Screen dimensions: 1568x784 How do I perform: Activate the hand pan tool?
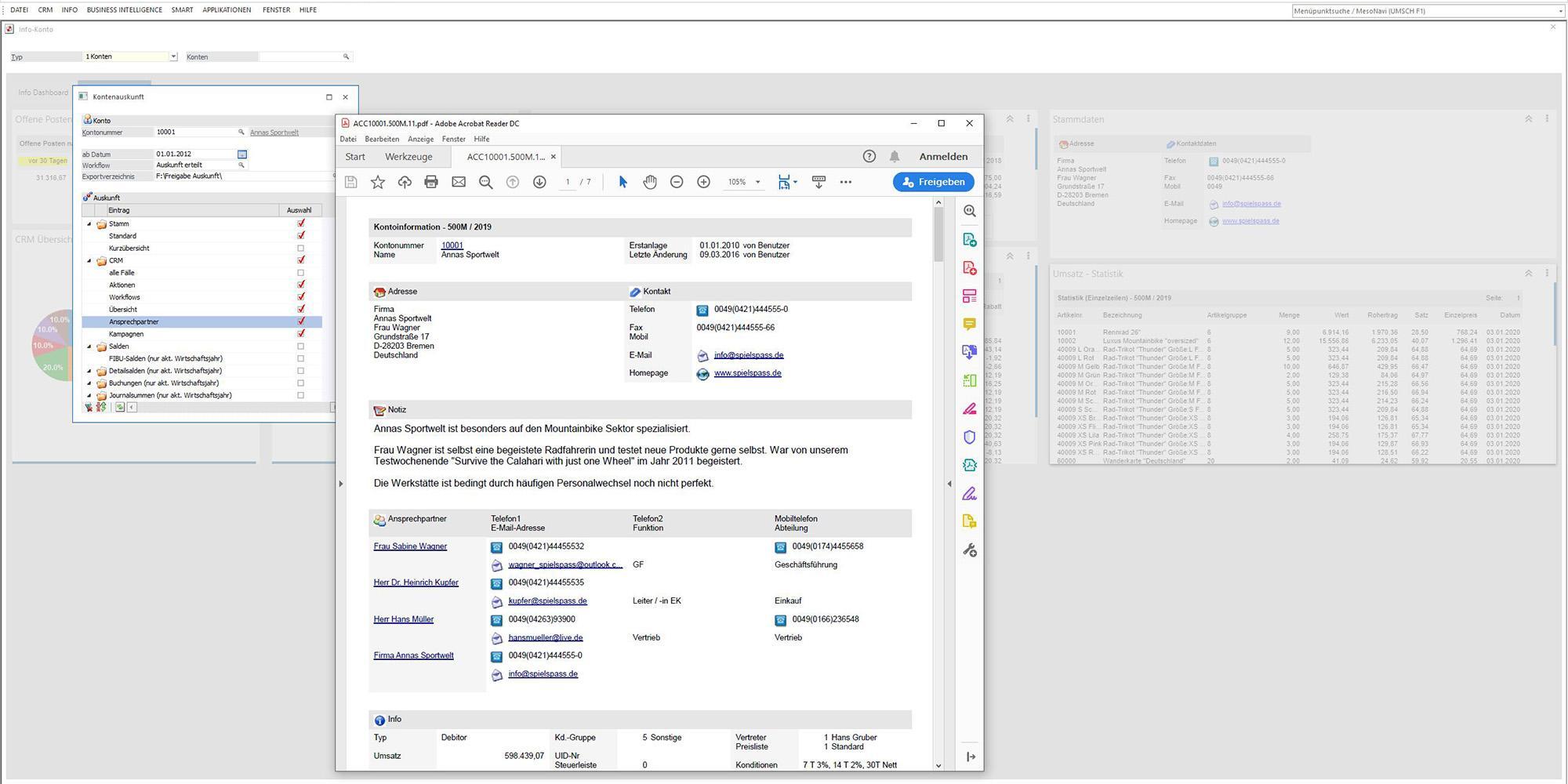(650, 182)
